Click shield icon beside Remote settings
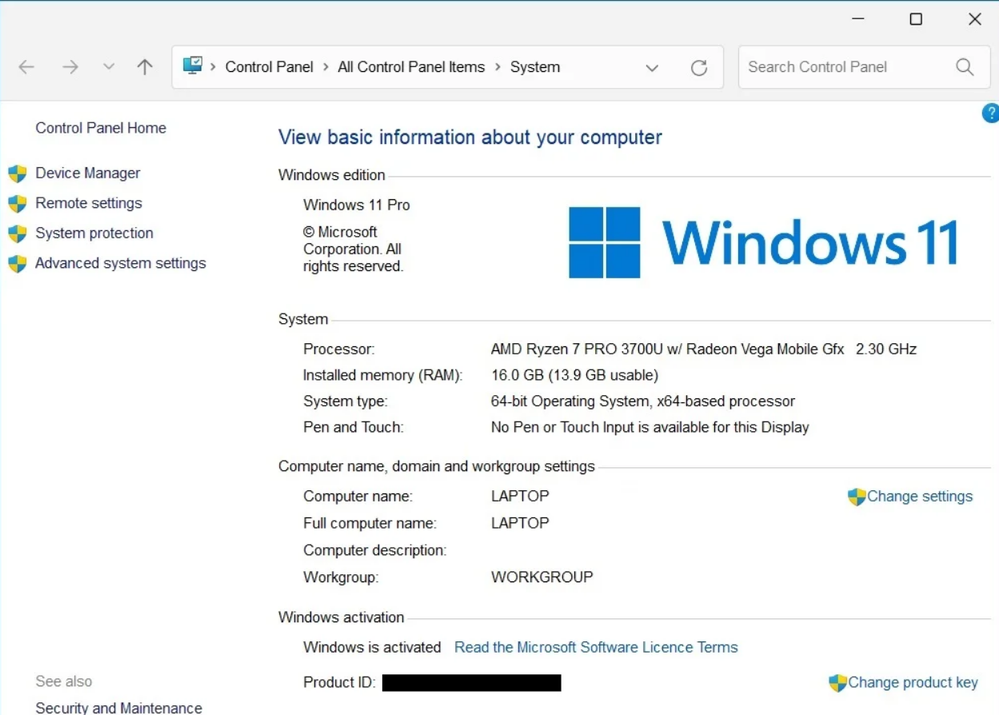Image resolution: width=999 pixels, height=715 pixels. pyautogui.click(x=17, y=203)
